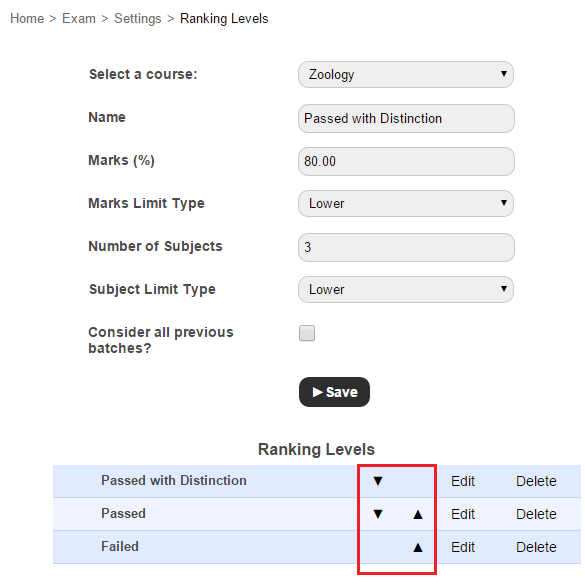Viewport: 585px width, 586px height.
Task: Edit the Passed with Distinction level
Action: pos(463,481)
